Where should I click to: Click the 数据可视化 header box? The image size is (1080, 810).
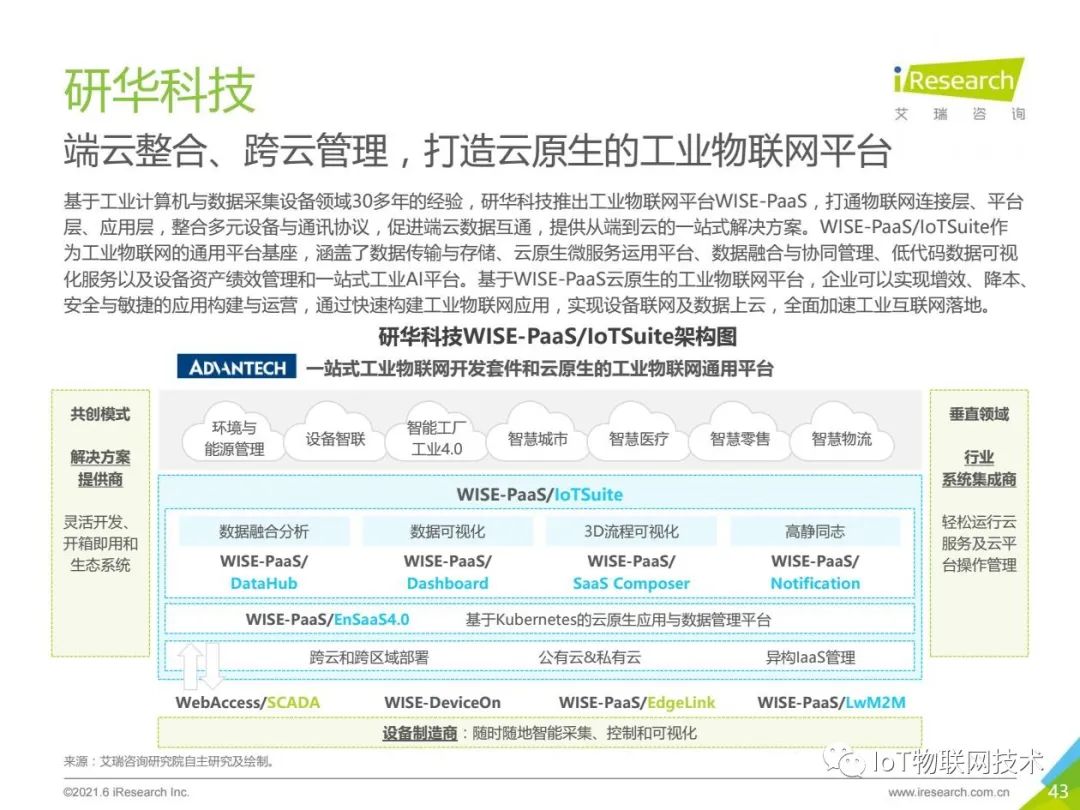coord(448,531)
